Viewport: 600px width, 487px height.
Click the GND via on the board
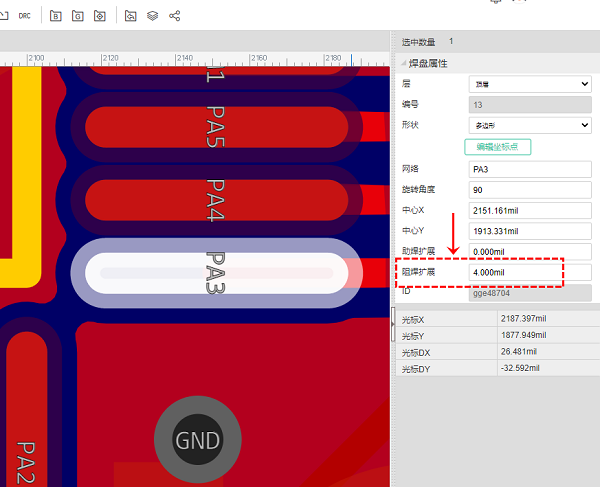pos(197,440)
